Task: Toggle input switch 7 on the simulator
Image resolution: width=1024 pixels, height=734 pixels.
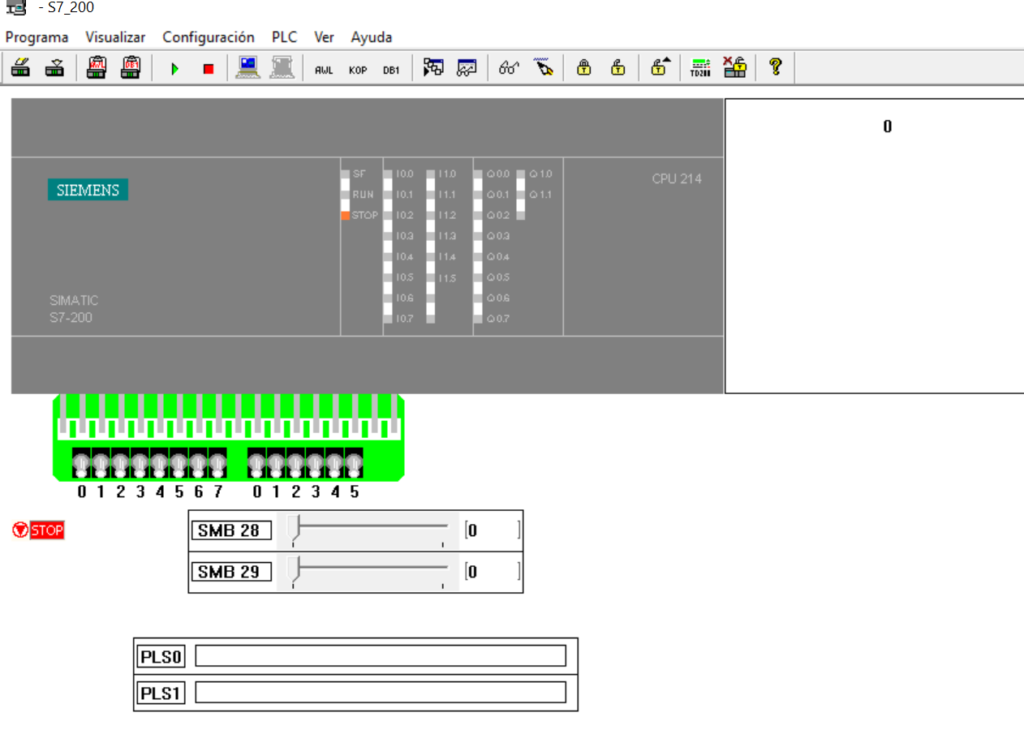Action: pos(217,464)
